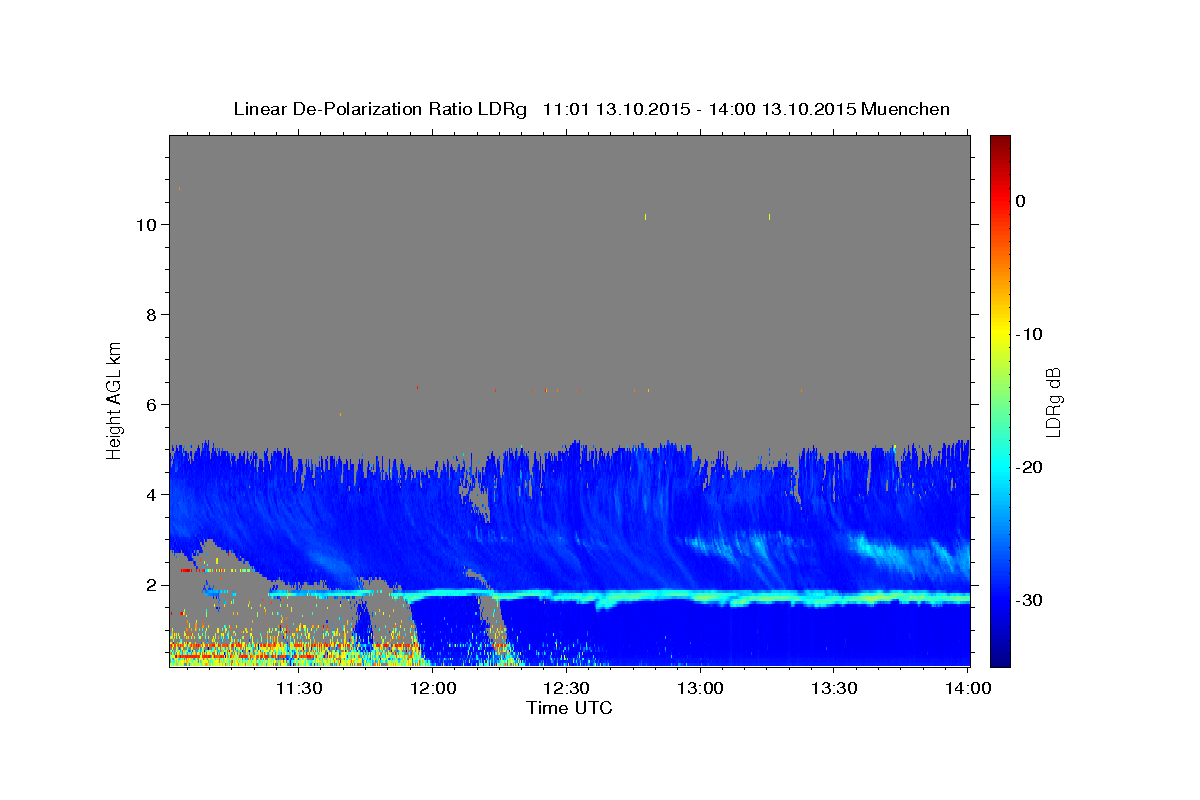Screen dimensions: 1200x800
Task: Click the colorbar label '-30'
Action: pos(1030,600)
